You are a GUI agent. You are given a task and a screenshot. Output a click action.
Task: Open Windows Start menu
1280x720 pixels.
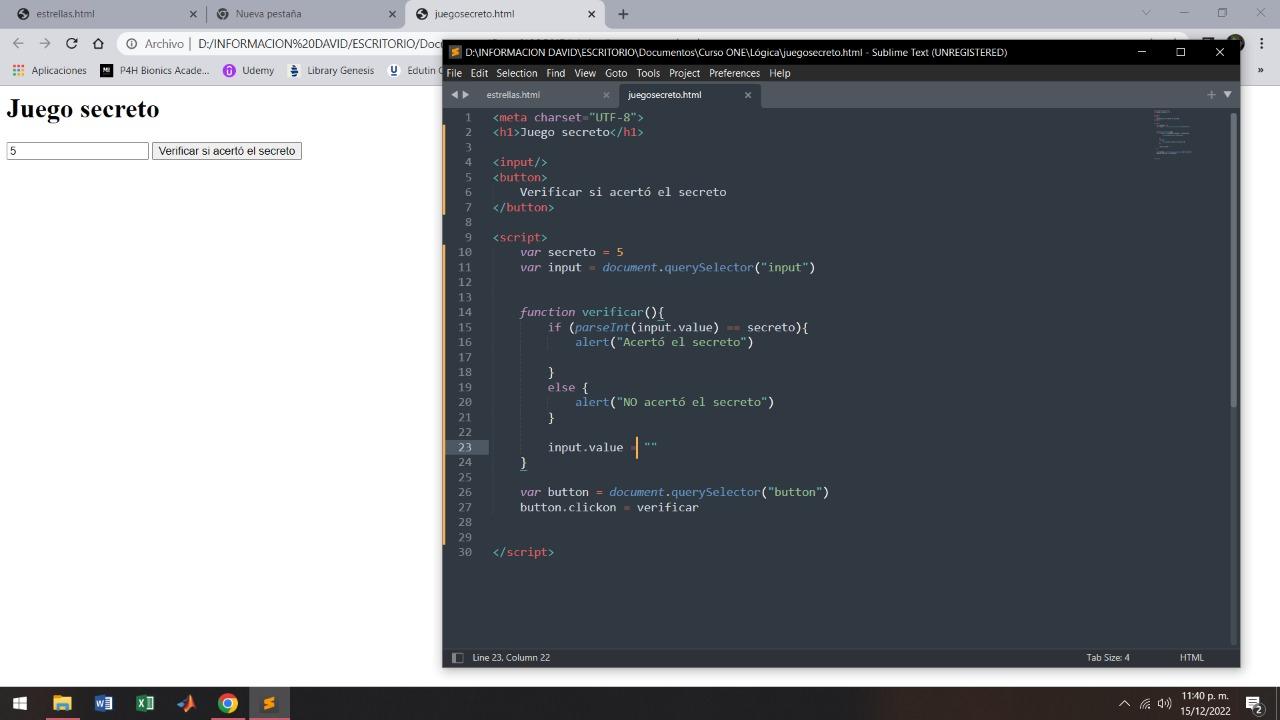click(x=20, y=703)
